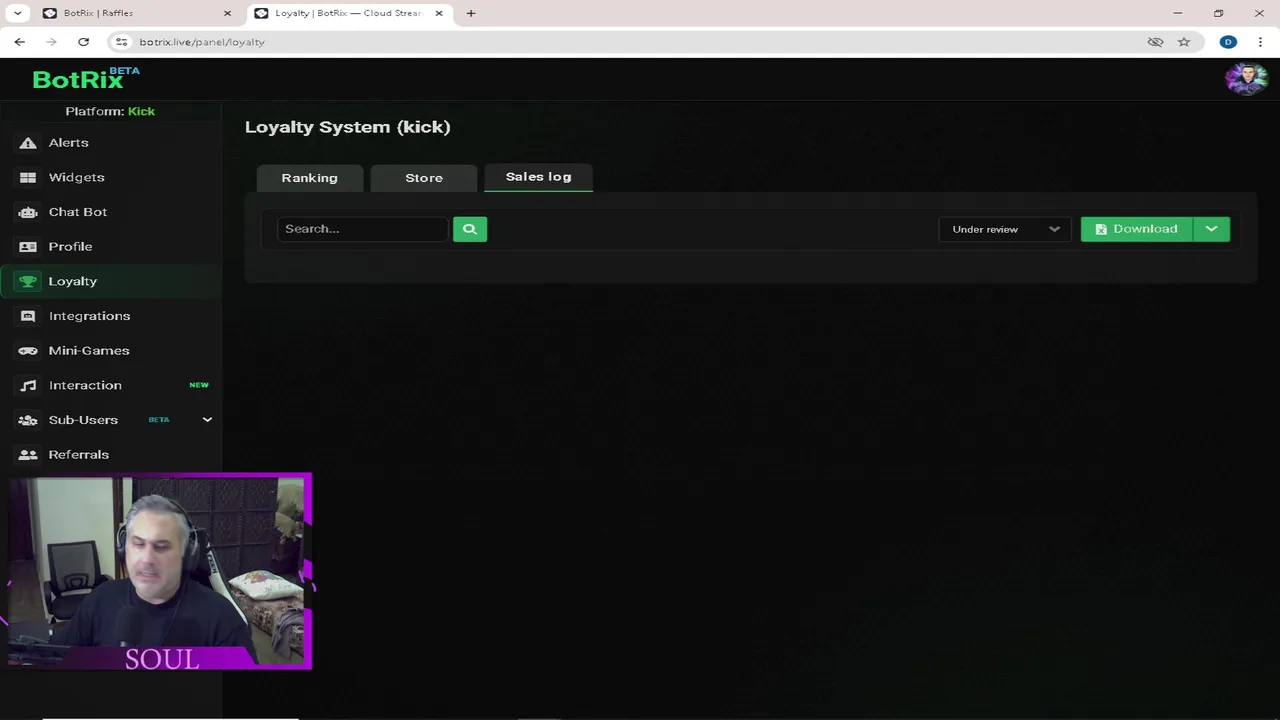Click the green Download button
The image size is (1280, 720).
coord(1137,229)
